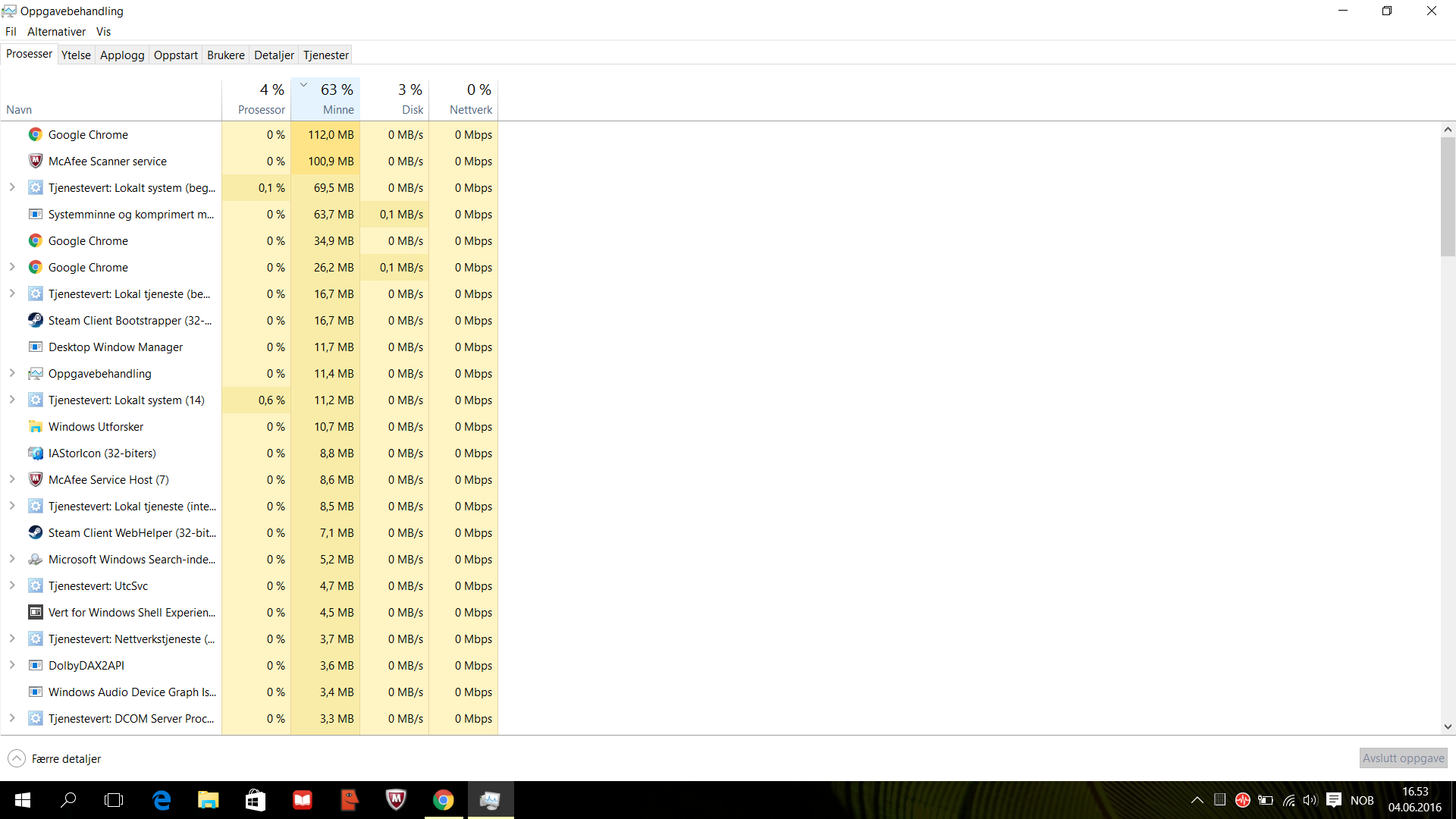Select the Windows Audio Device Graph Is... row
1456x819 pixels.
249,692
